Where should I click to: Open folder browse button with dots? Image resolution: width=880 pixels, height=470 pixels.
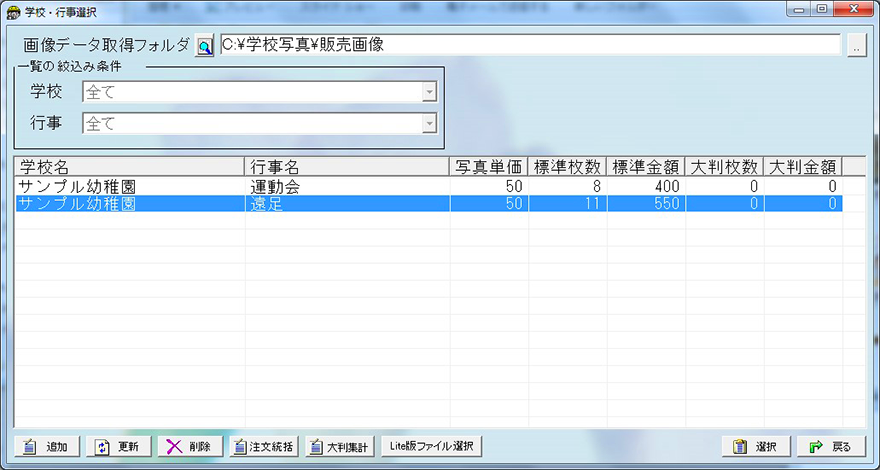856,45
